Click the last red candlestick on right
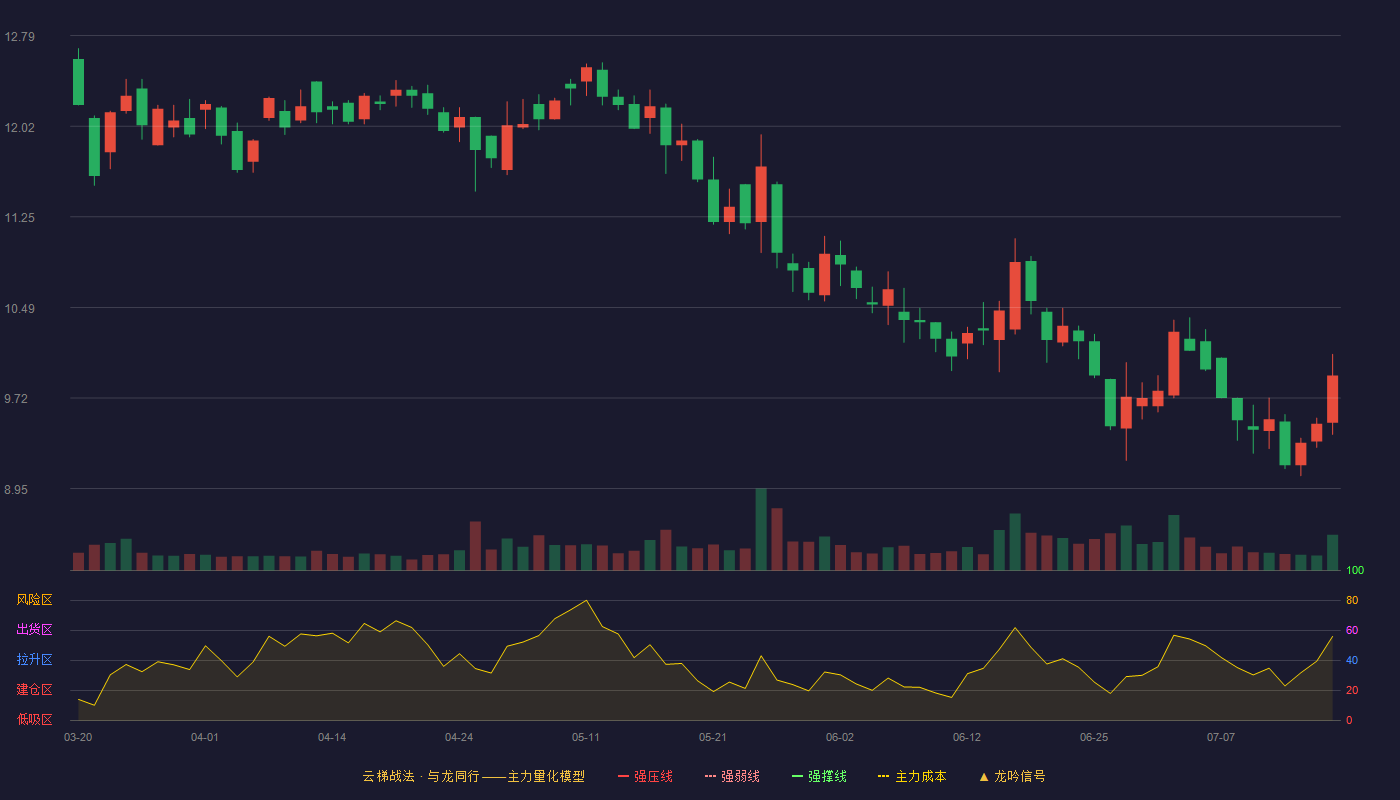 (1333, 399)
